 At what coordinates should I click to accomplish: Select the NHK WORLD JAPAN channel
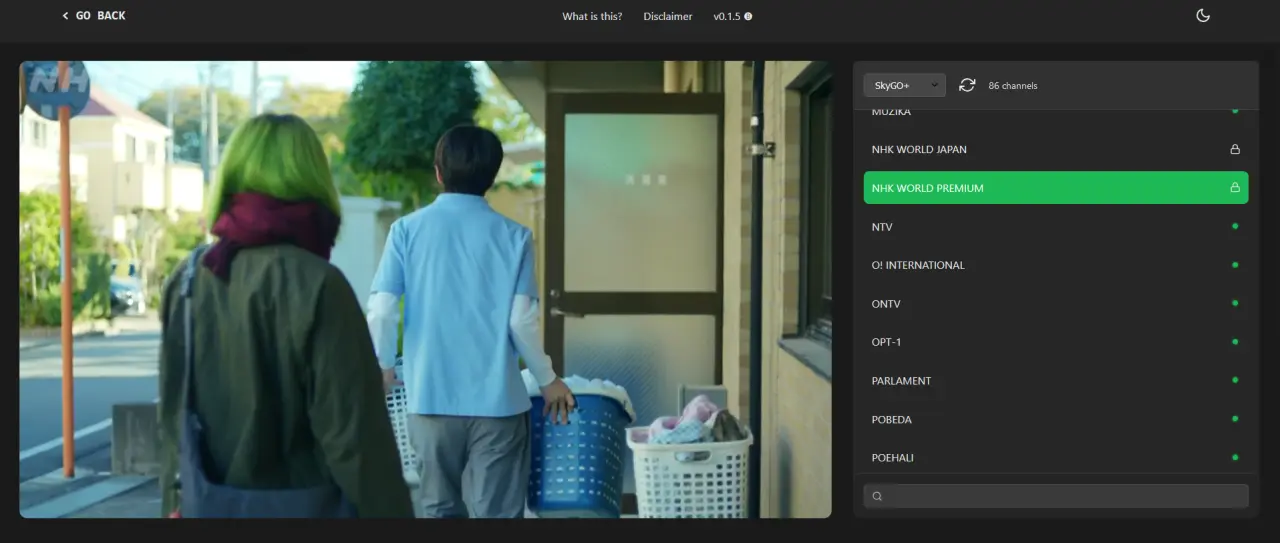pyautogui.click(x=1056, y=150)
